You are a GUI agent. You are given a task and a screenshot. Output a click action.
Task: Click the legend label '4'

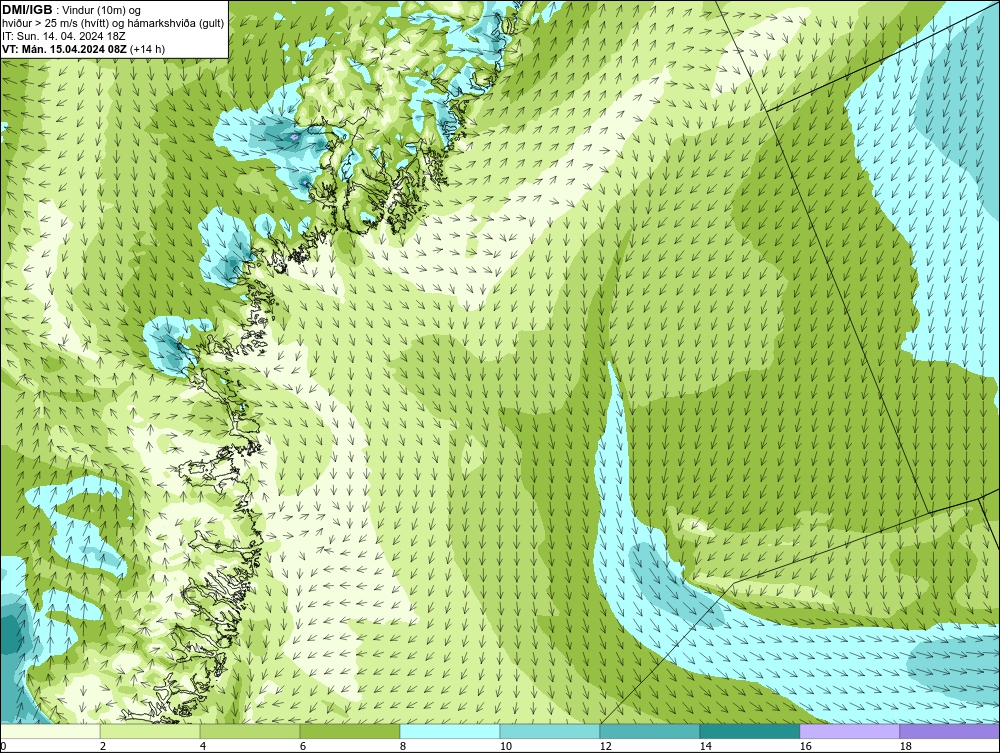[x=203, y=746]
